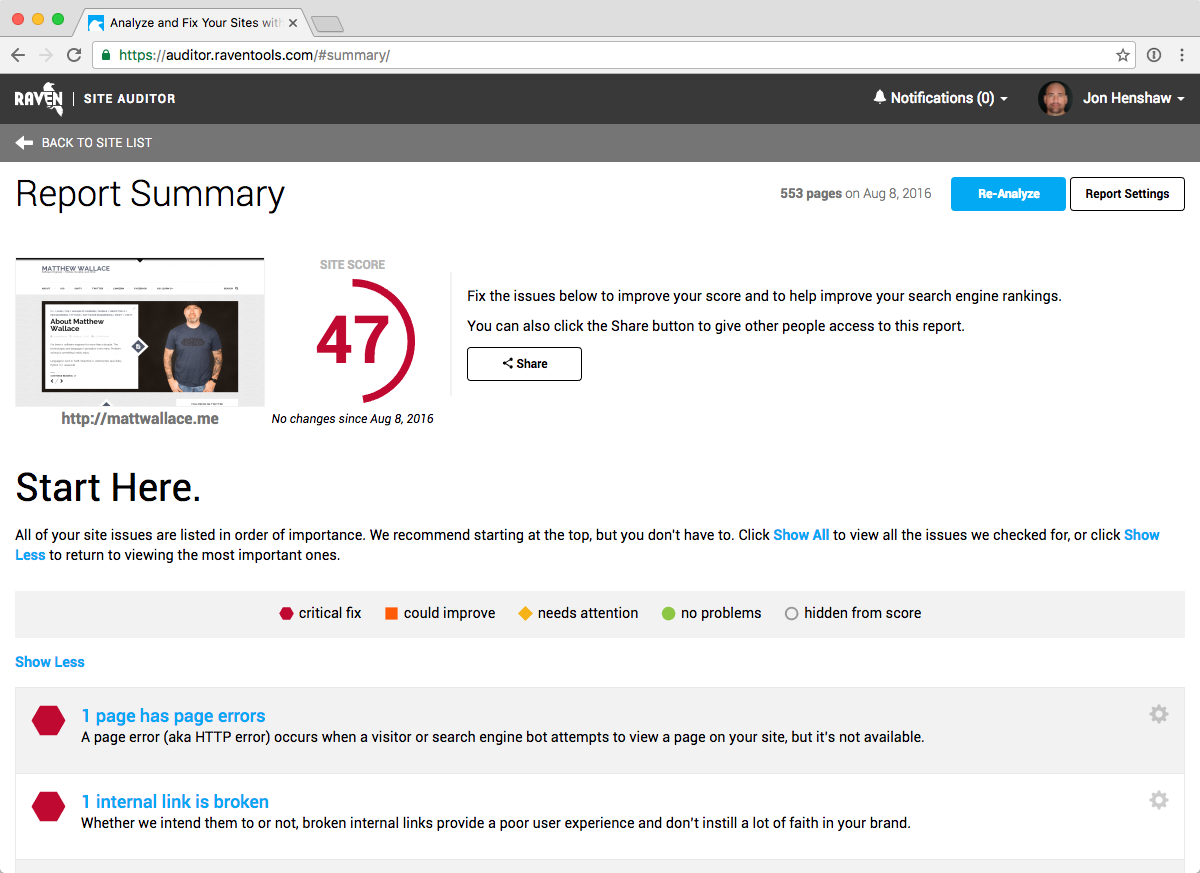This screenshot has height=873, width=1200.
Task: Click 'No changes since Aug 8, 2016' text
Action: click(x=353, y=419)
